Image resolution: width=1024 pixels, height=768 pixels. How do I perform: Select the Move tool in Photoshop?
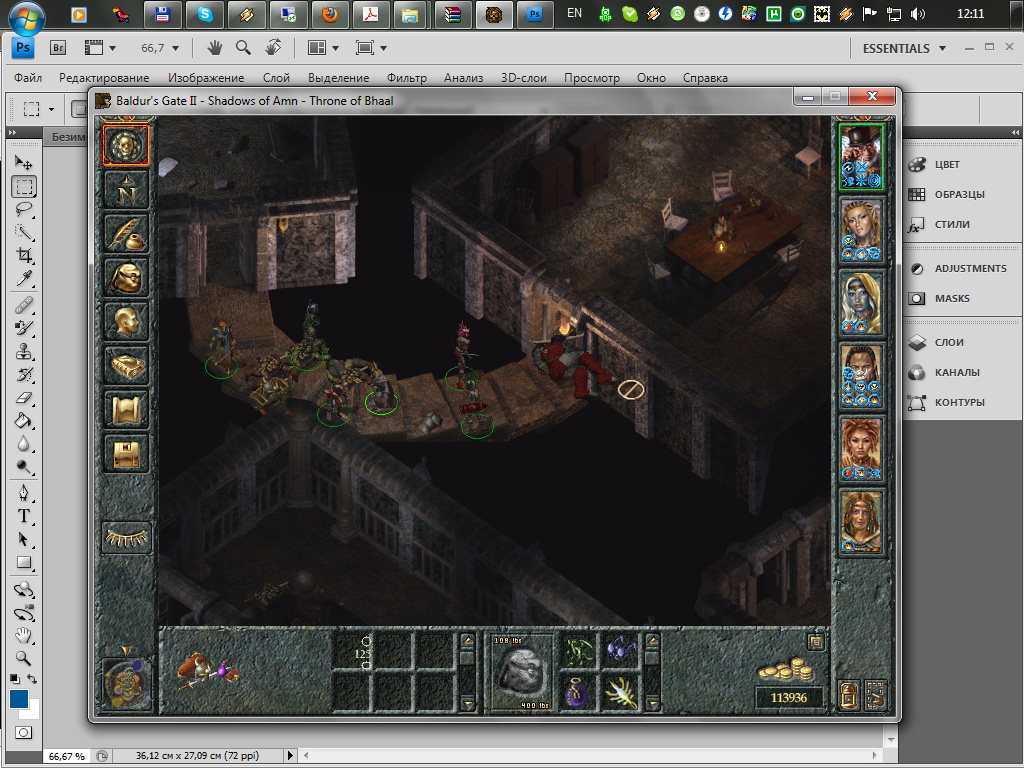pos(24,162)
